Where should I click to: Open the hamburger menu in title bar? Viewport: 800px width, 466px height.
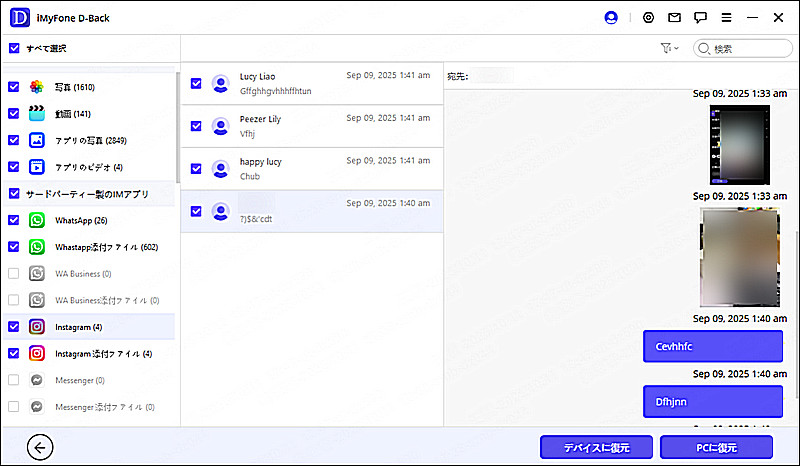pos(726,18)
